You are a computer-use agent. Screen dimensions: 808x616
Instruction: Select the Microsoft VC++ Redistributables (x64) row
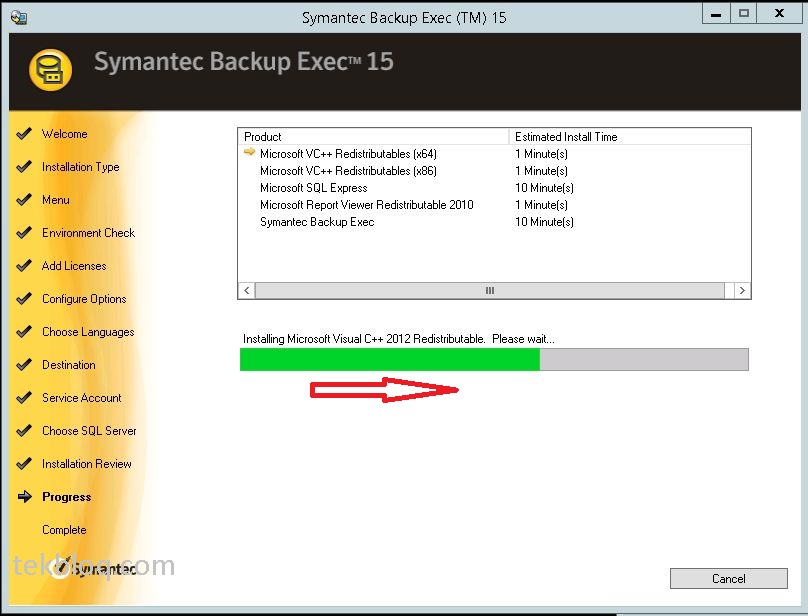[x=494, y=154]
